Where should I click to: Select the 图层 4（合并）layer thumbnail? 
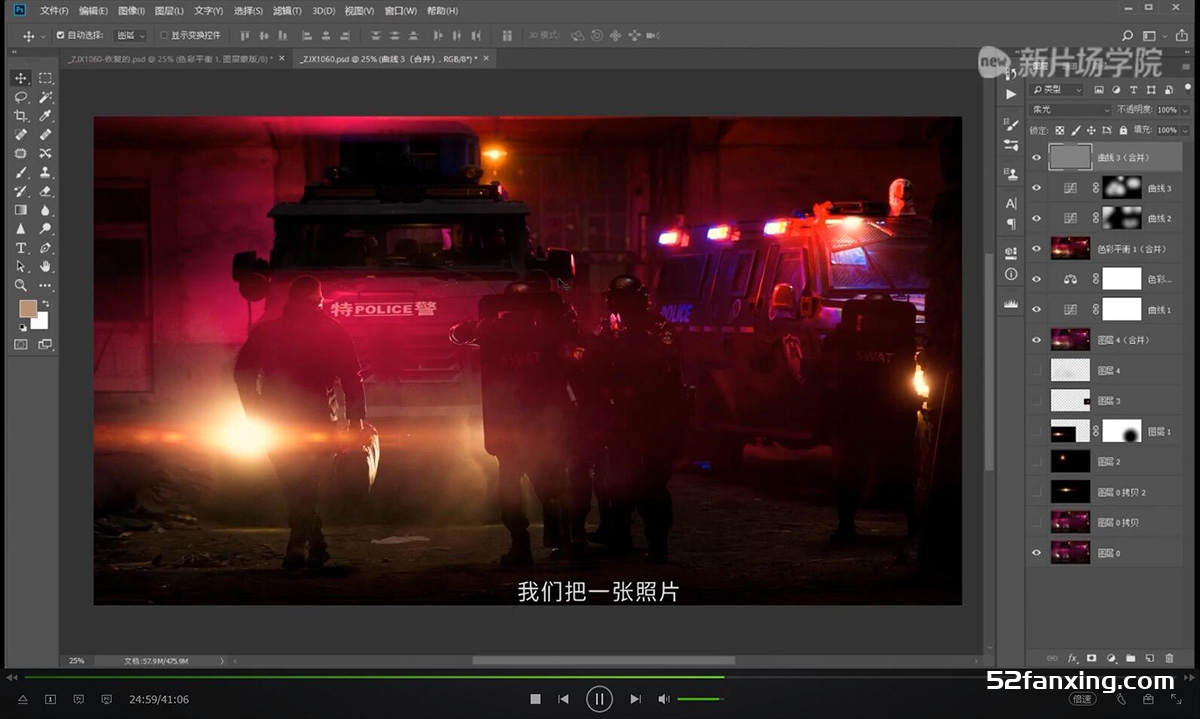pyautogui.click(x=1070, y=340)
